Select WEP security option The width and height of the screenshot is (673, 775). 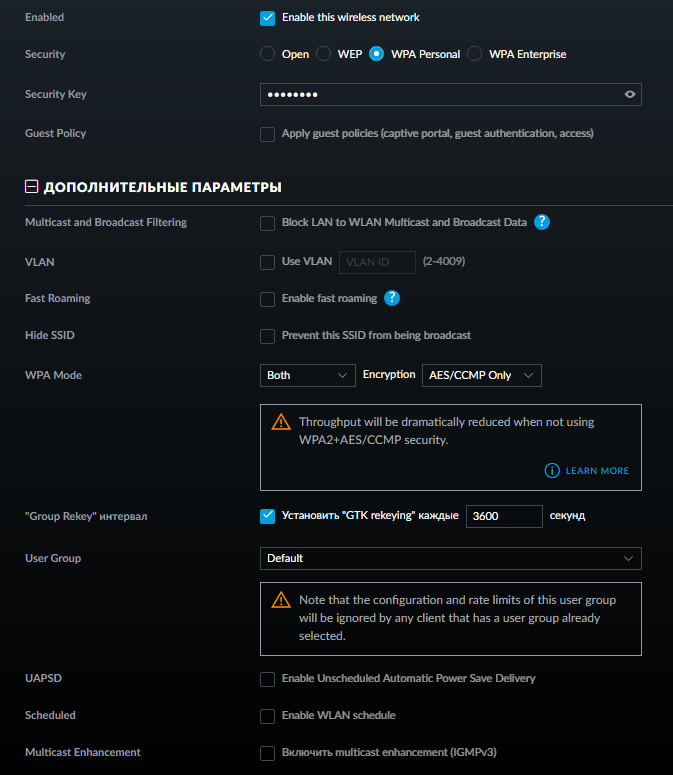point(323,54)
